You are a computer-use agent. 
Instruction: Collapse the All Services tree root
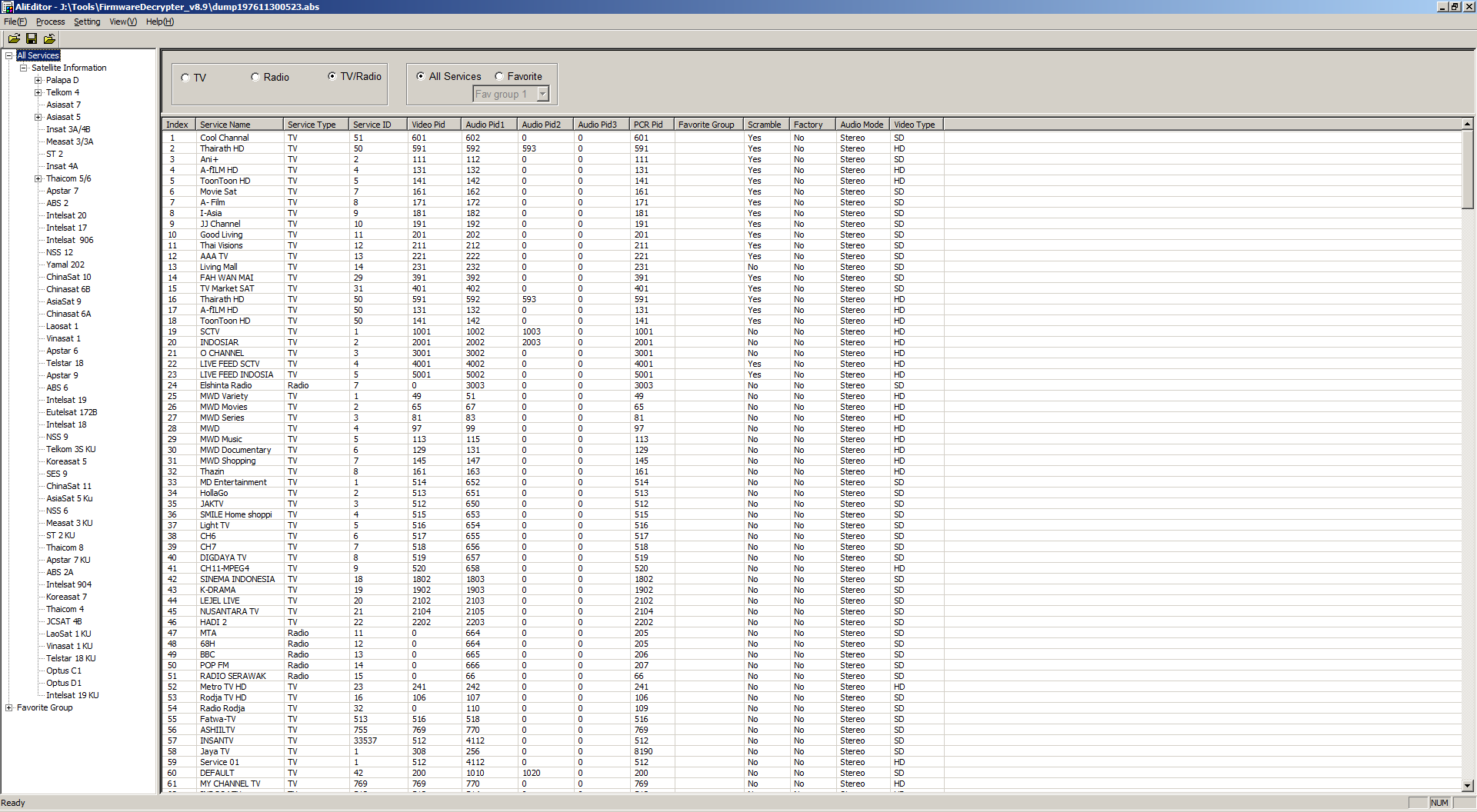point(9,55)
